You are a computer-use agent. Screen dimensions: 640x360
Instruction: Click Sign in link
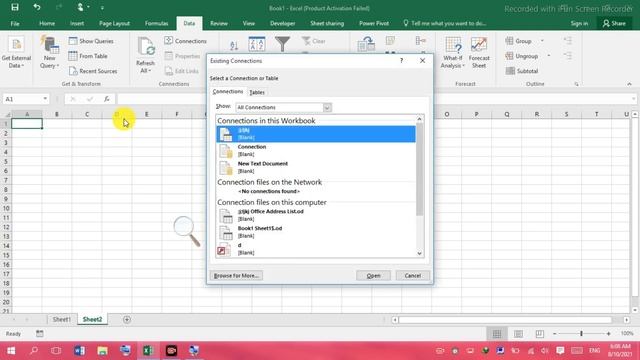tap(579, 23)
